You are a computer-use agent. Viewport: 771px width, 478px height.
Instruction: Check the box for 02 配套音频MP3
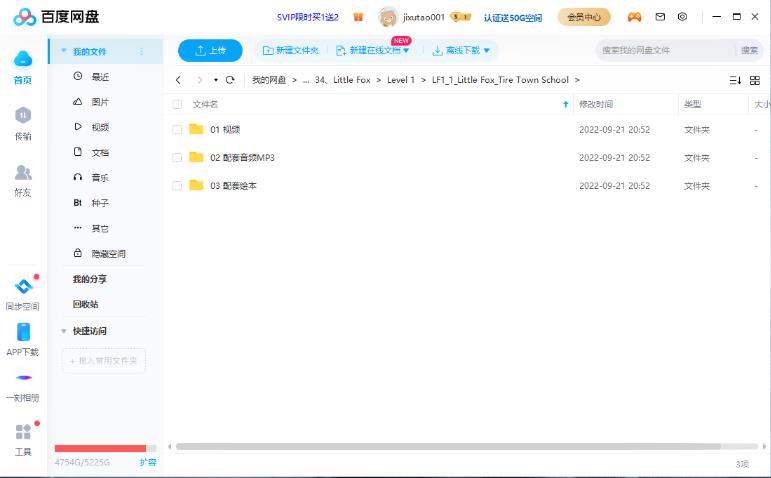coord(177,157)
